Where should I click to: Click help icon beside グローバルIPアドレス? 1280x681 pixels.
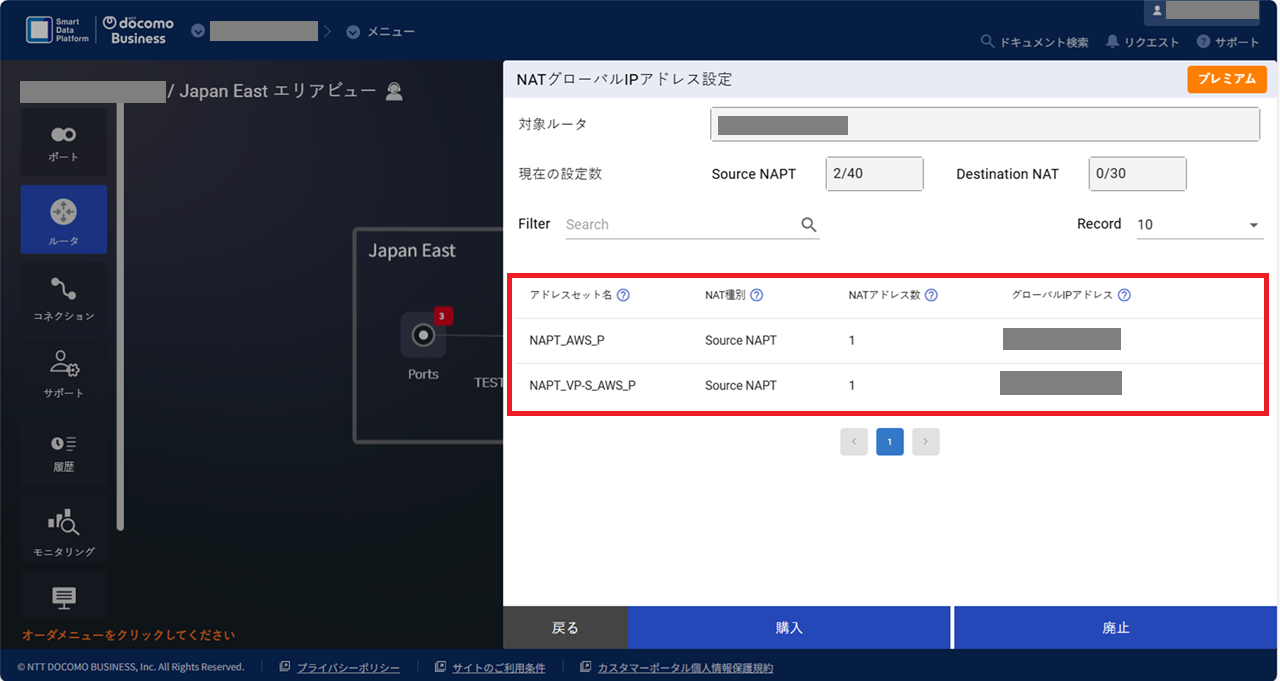(x=1124, y=295)
